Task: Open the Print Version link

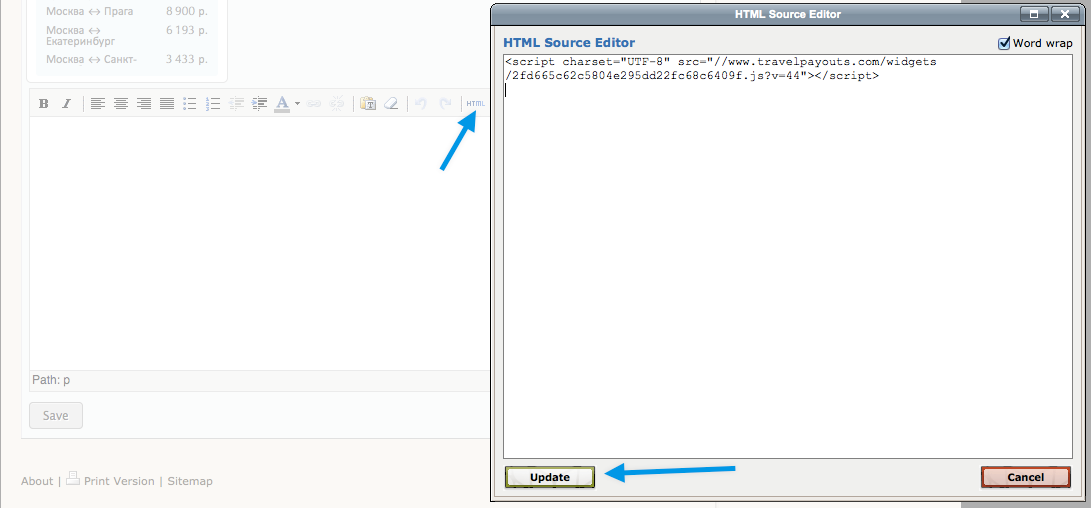Action: pos(119,481)
